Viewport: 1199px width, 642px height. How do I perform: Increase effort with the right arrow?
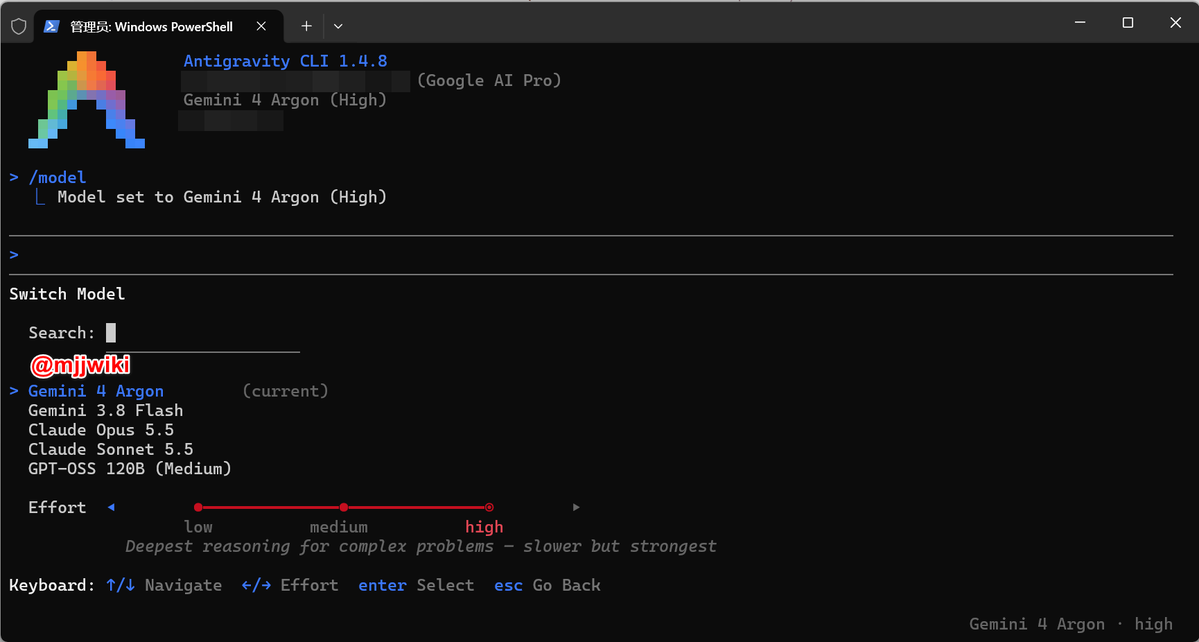[x=577, y=507]
